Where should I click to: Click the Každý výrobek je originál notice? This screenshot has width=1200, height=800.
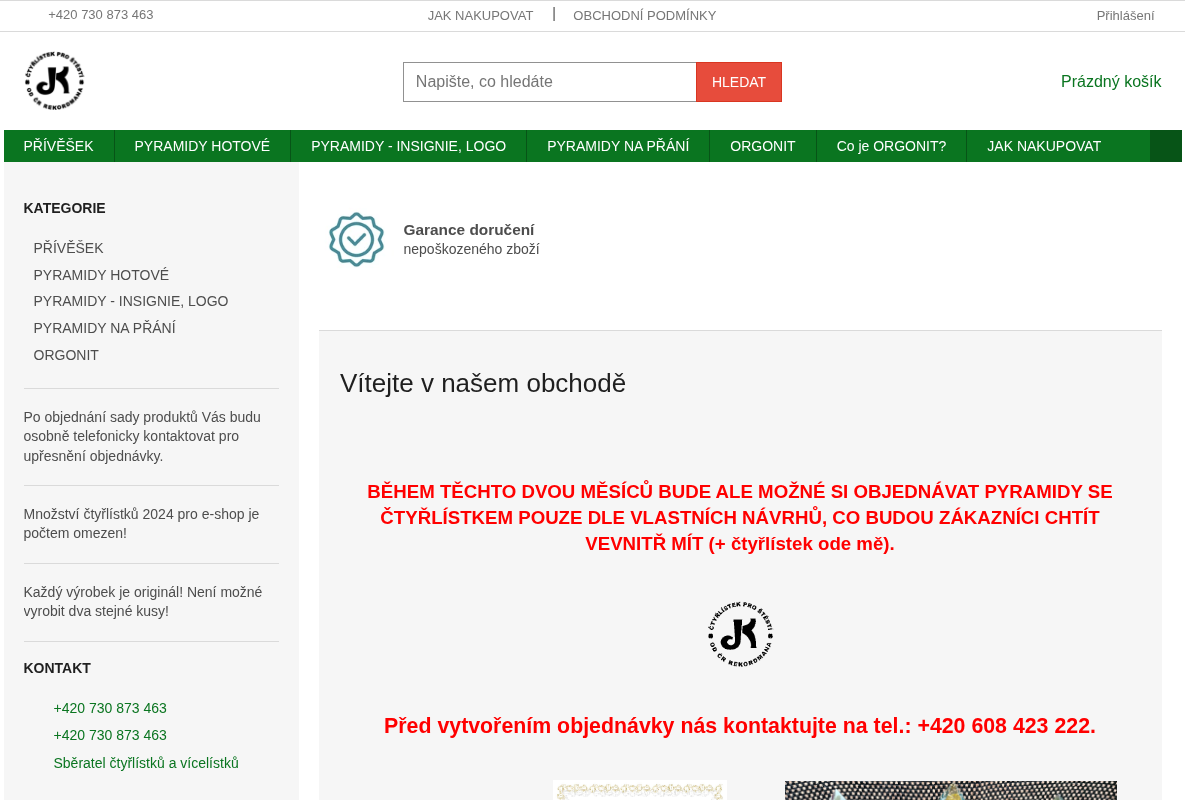point(143,602)
